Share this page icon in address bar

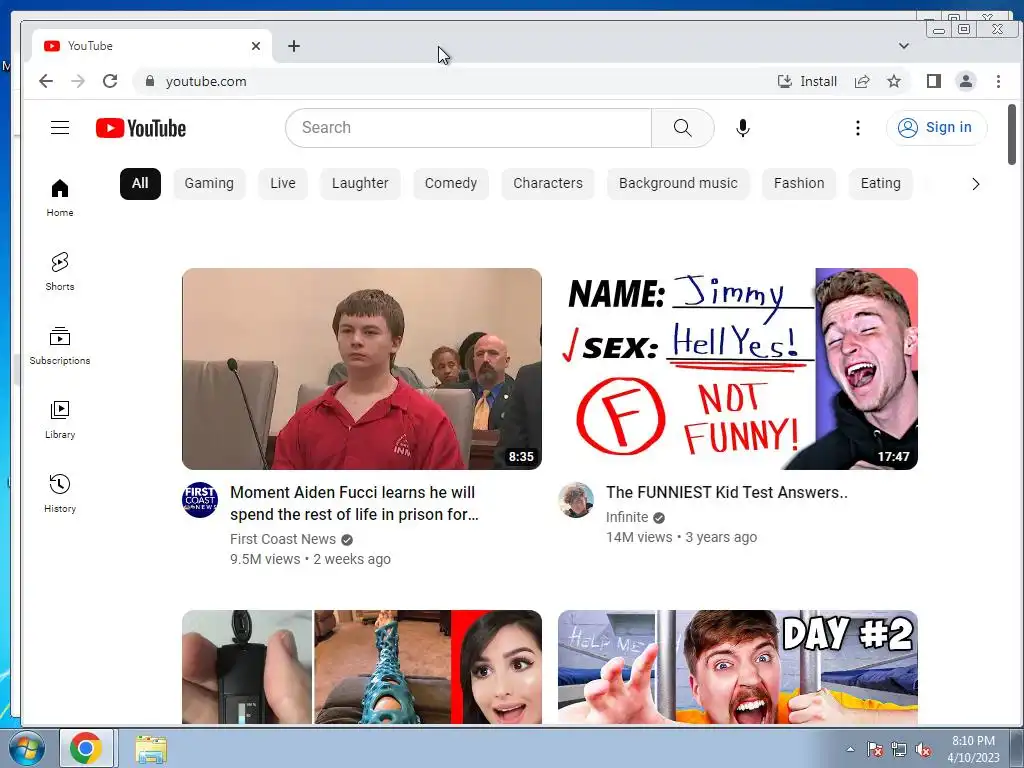[862, 81]
